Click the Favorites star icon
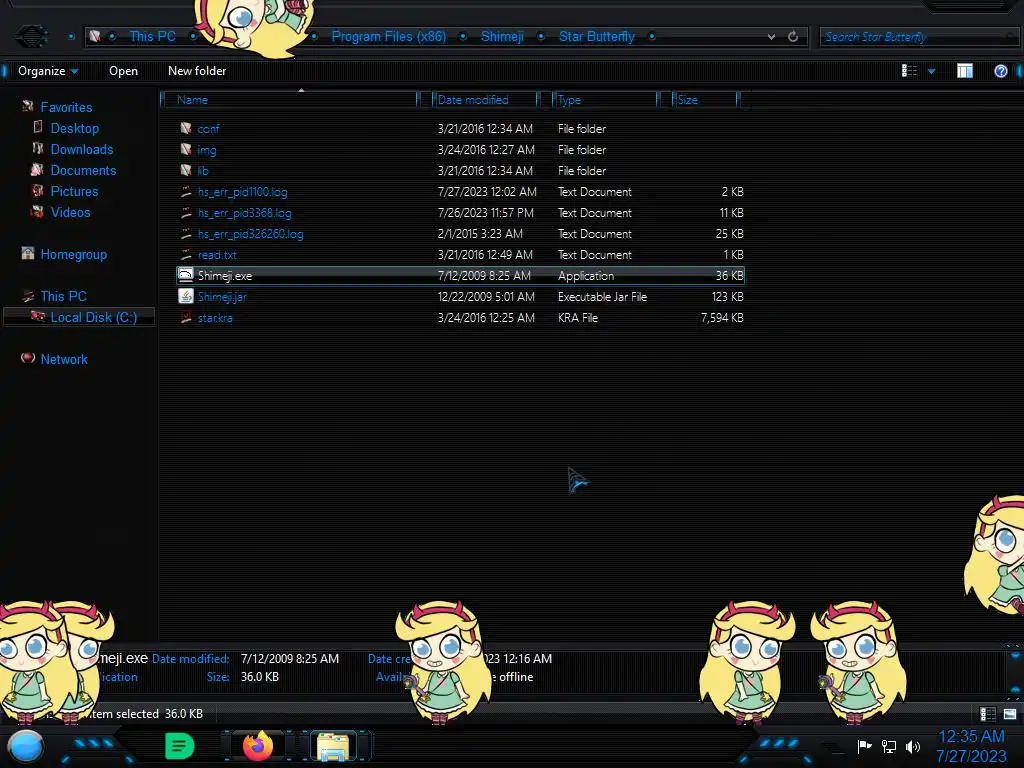The image size is (1024, 768). (x=27, y=106)
